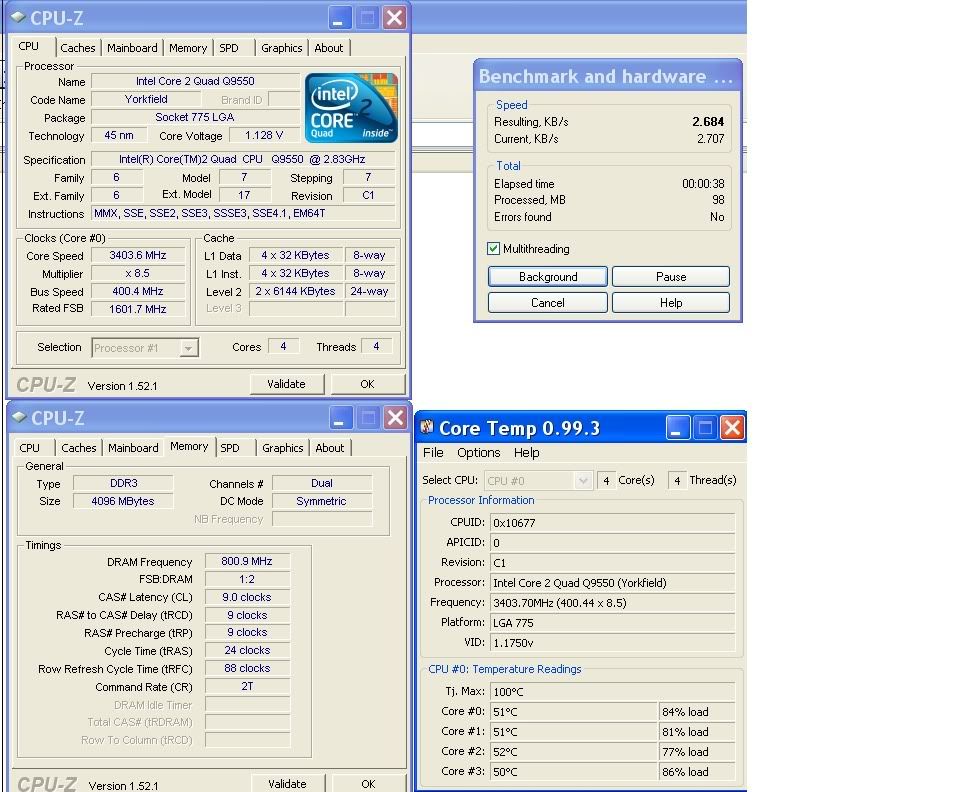Pause the running benchmark
This screenshot has height=792, width=960.
click(x=671, y=277)
